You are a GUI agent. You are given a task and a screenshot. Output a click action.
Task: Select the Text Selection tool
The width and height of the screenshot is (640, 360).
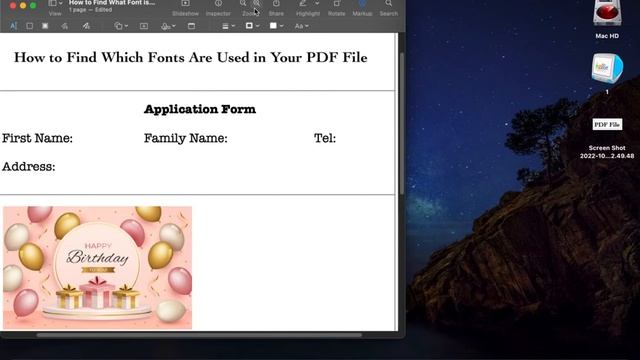coord(13,26)
